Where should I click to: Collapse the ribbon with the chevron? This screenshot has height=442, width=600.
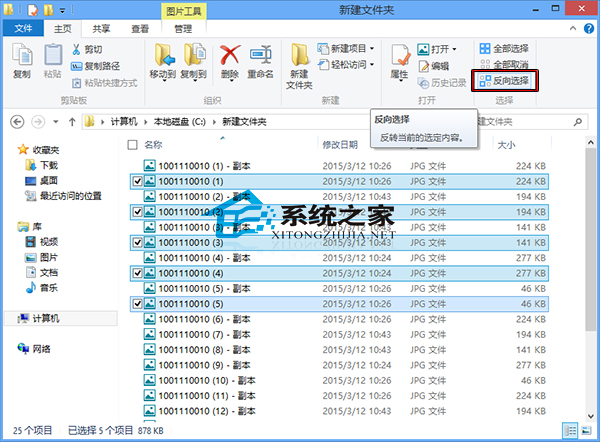point(572,28)
